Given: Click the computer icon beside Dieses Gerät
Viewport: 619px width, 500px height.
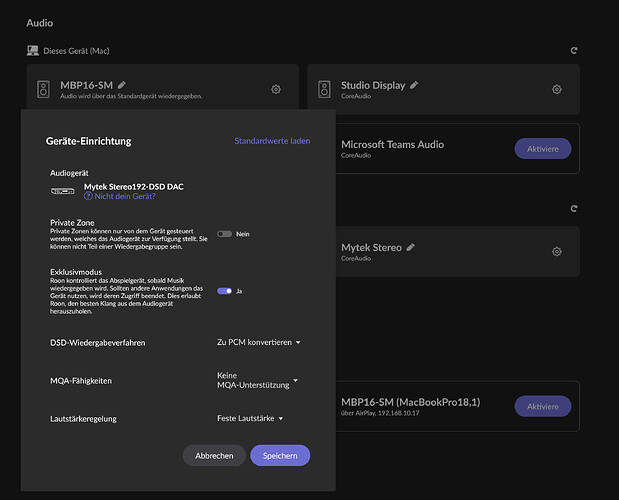Looking at the screenshot, I should [33, 51].
